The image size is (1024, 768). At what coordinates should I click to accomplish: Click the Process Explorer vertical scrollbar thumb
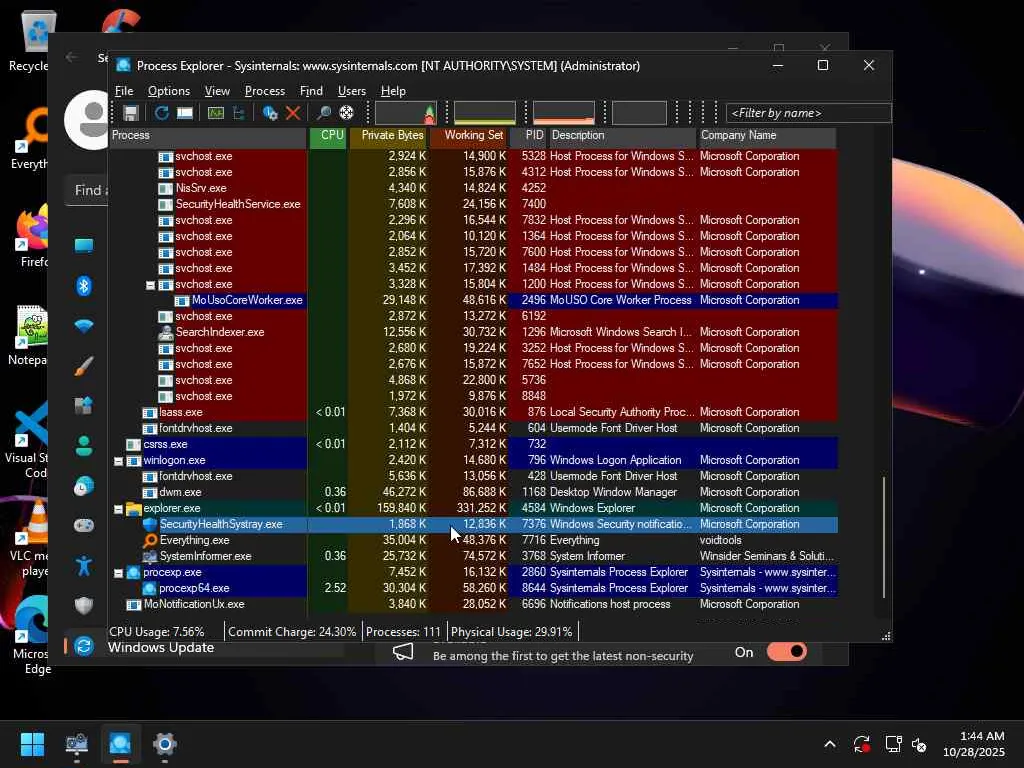click(x=884, y=537)
